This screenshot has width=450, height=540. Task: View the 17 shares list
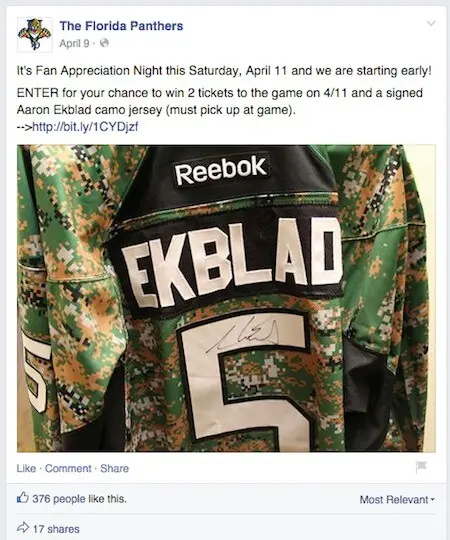click(x=56, y=529)
